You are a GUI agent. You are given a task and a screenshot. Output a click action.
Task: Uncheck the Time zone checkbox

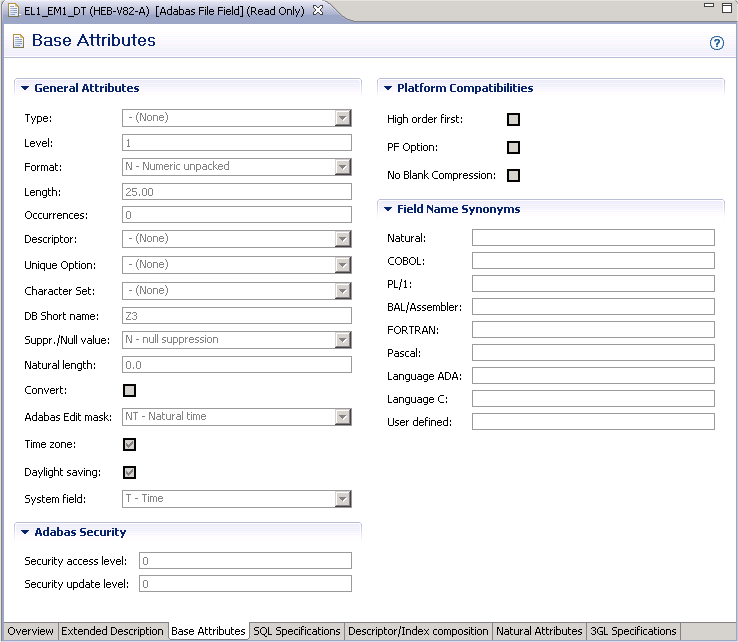pyautogui.click(x=129, y=445)
